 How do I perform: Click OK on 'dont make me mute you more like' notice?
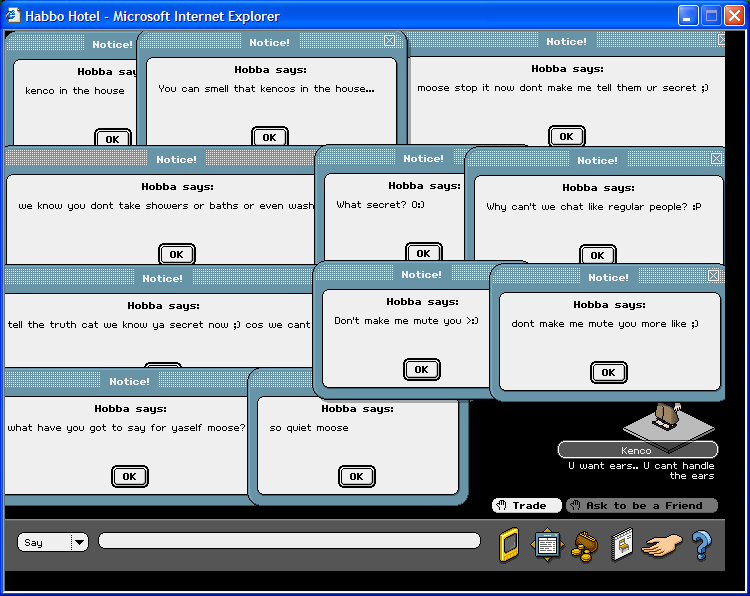click(608, 372)
